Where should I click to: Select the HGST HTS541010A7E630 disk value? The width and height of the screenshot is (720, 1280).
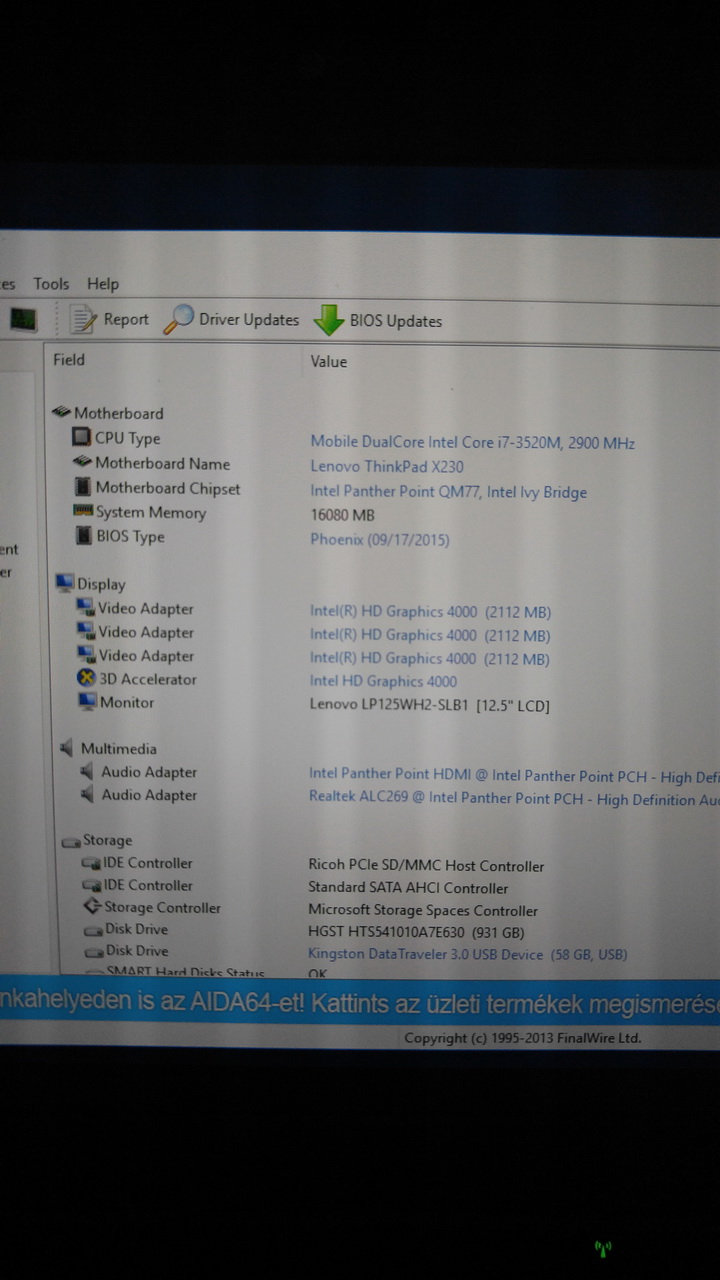click(x=416, y=932)
